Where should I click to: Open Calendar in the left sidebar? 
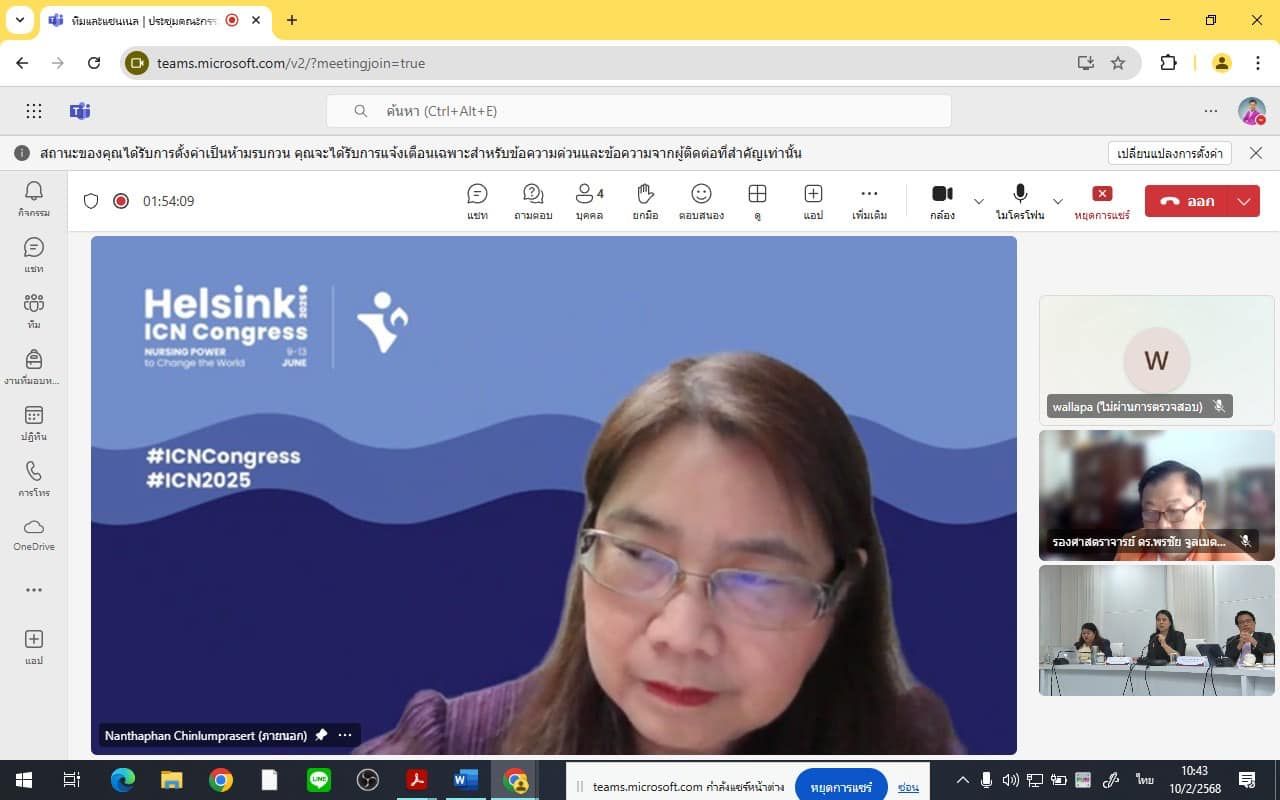34,422
